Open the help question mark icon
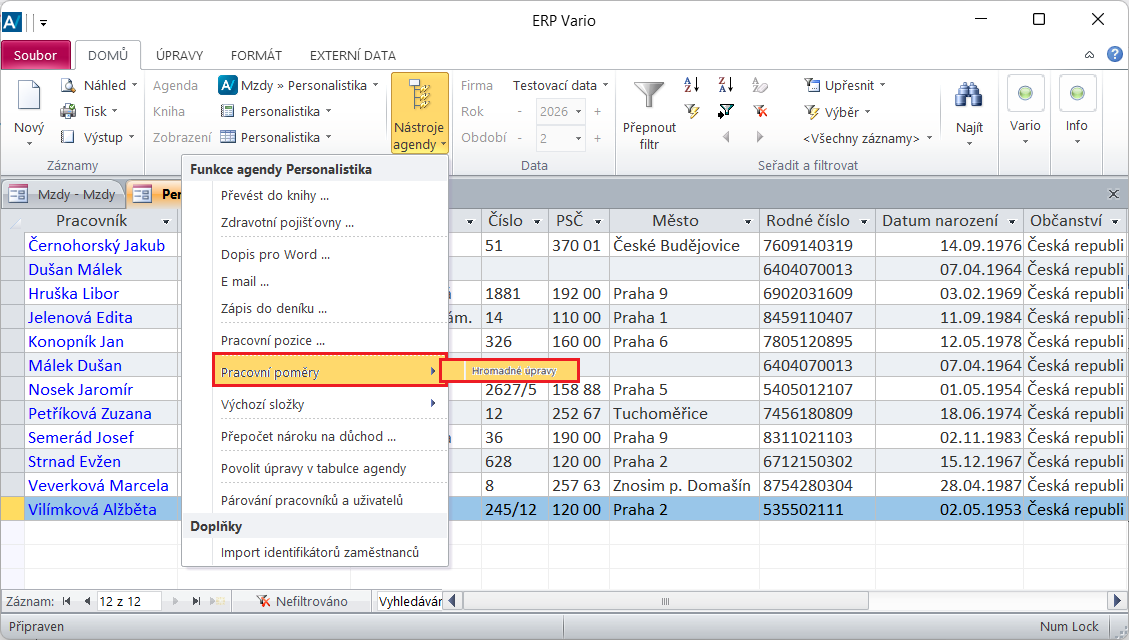1129x640 pixels. coord(1114,54)
